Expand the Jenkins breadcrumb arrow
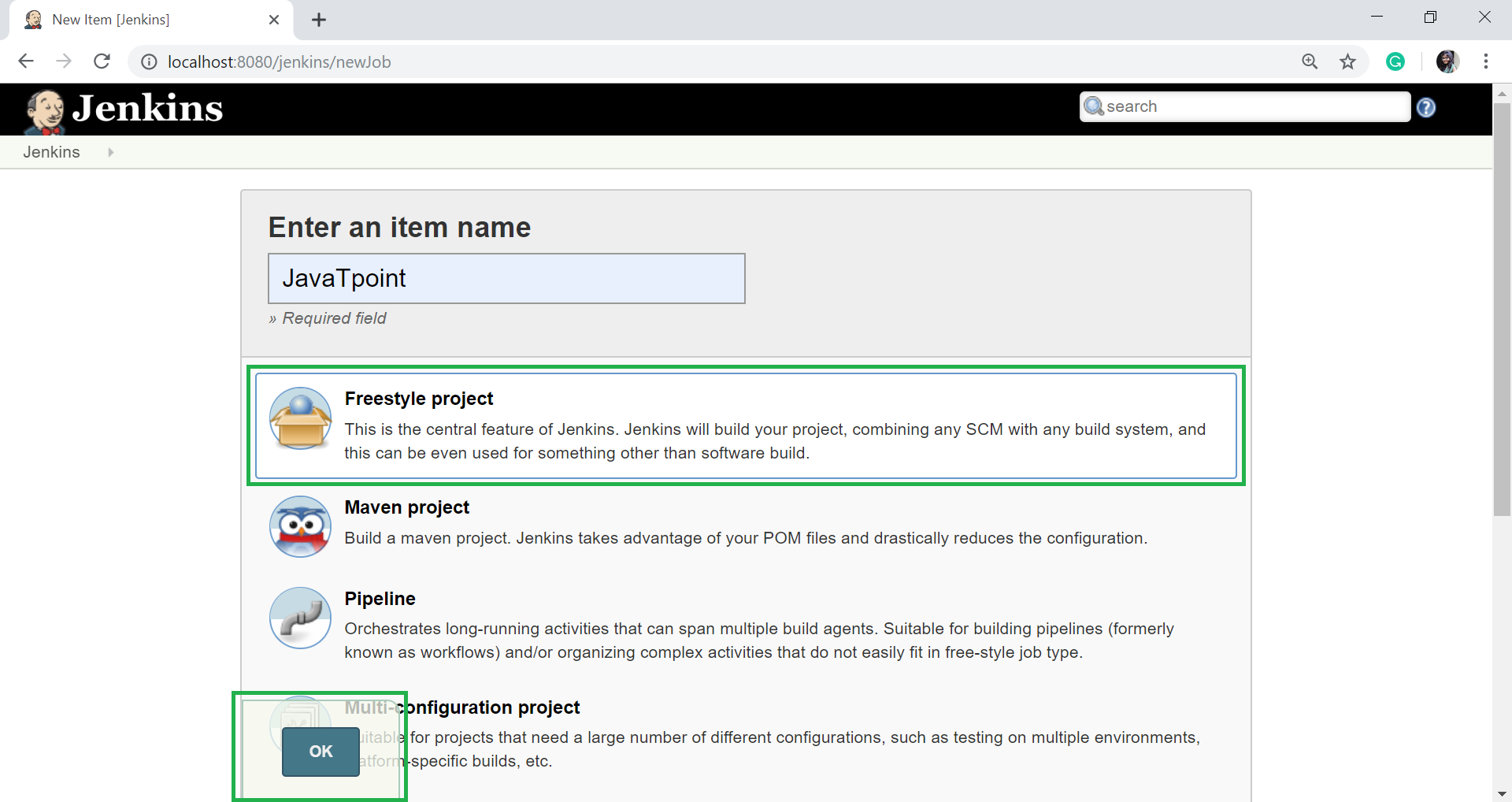 click(x=110, y=152)
